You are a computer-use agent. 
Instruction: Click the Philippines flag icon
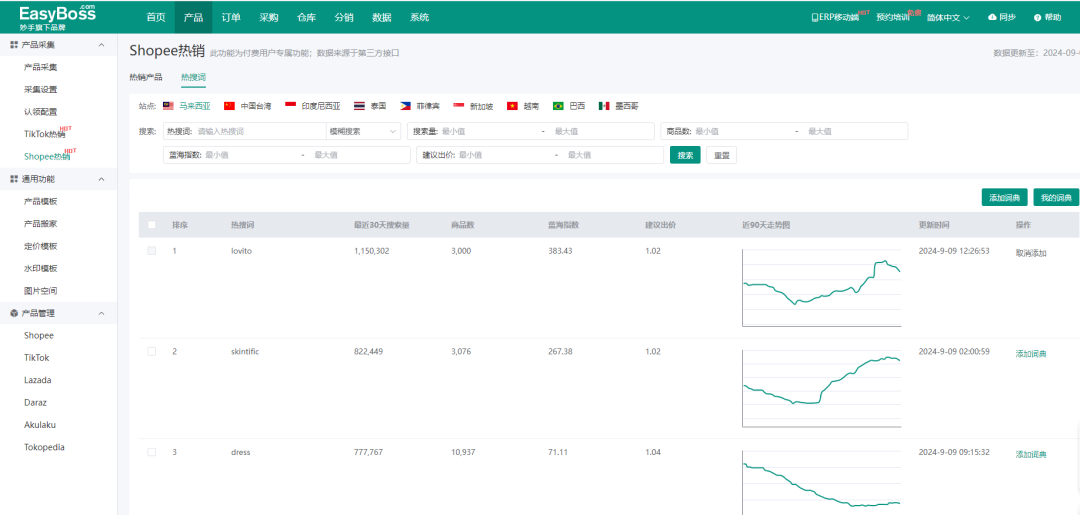[x=406, y=106]
